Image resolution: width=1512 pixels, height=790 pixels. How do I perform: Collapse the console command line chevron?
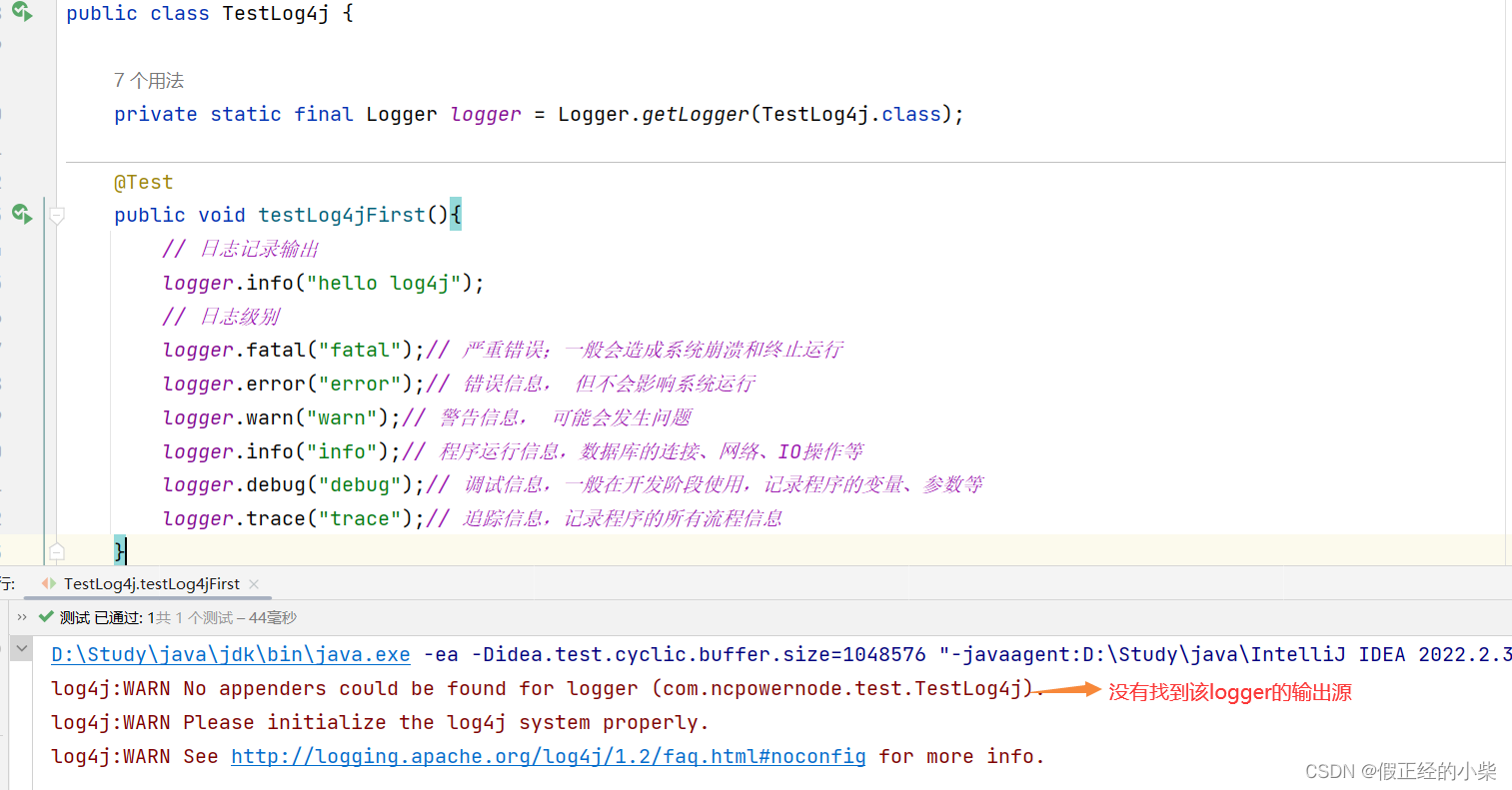coord(22,648)
